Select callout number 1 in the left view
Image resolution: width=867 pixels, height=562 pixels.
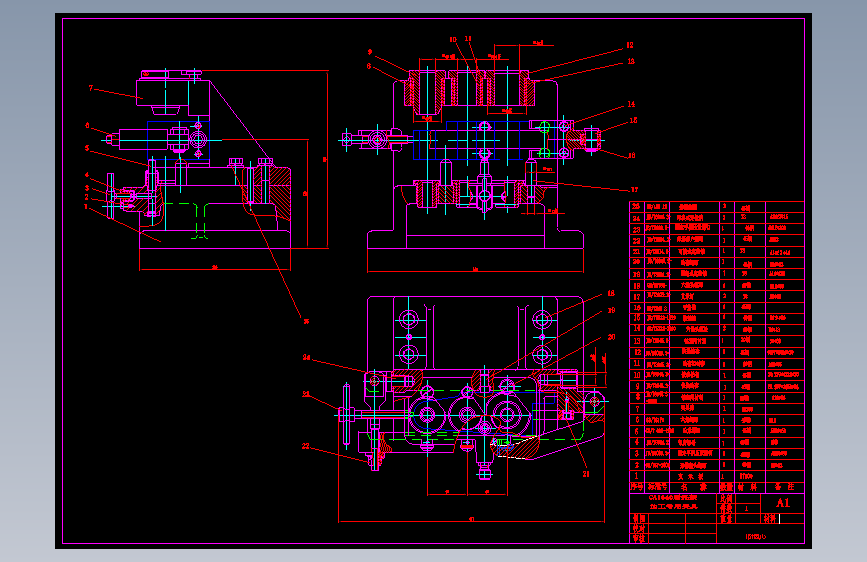(86, 207)
